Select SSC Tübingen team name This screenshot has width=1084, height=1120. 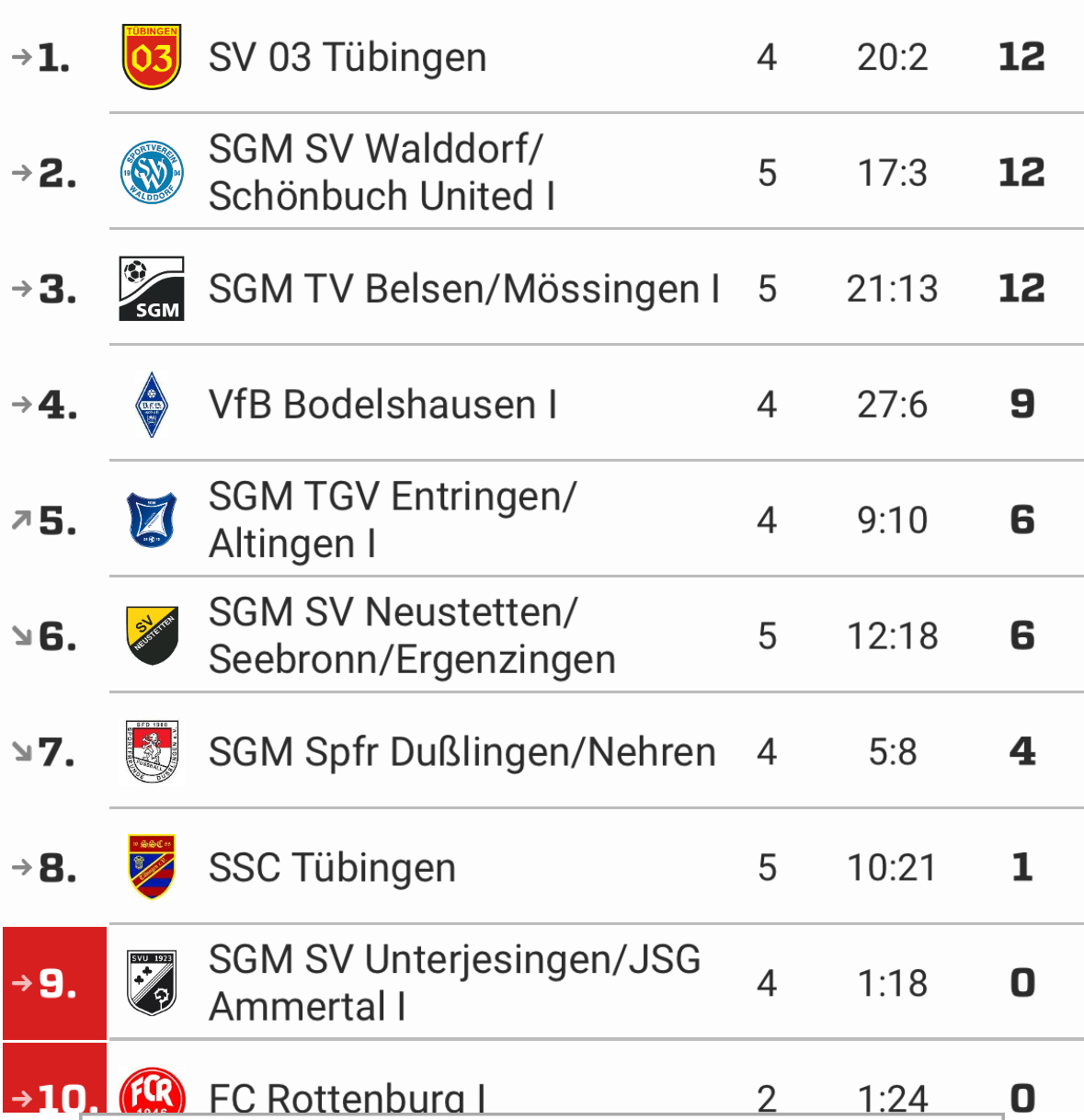click(332, 868)
